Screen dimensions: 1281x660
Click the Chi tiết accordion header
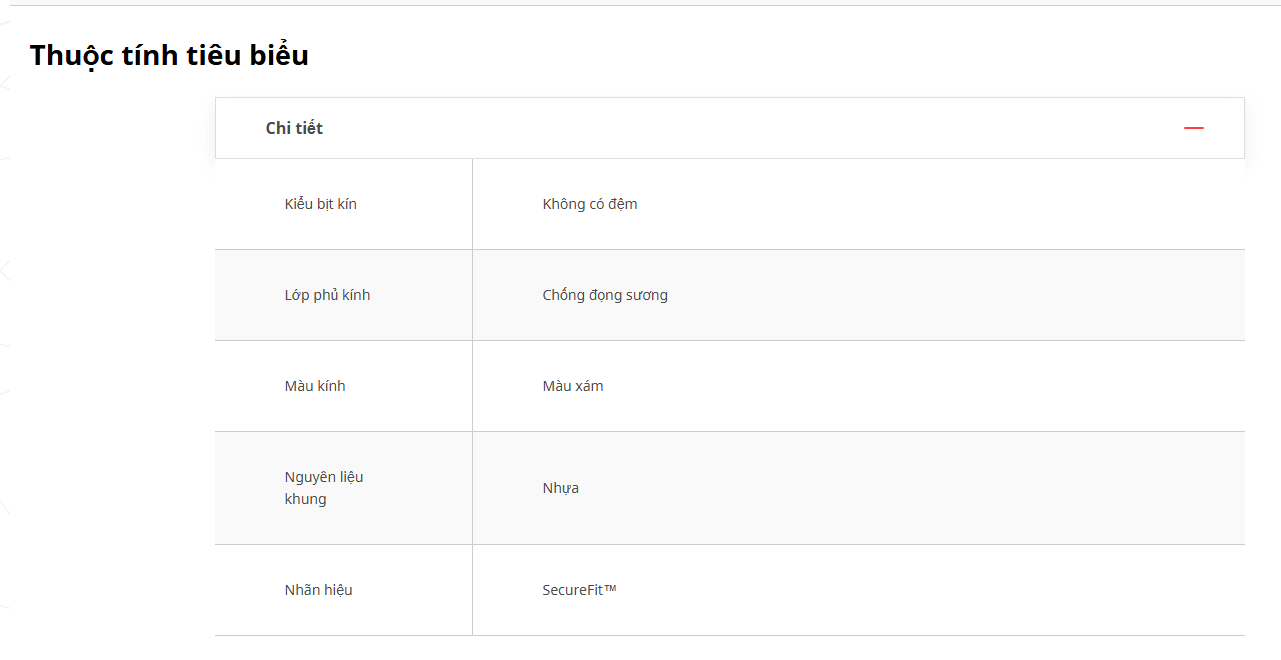click(x=730, y=128)
